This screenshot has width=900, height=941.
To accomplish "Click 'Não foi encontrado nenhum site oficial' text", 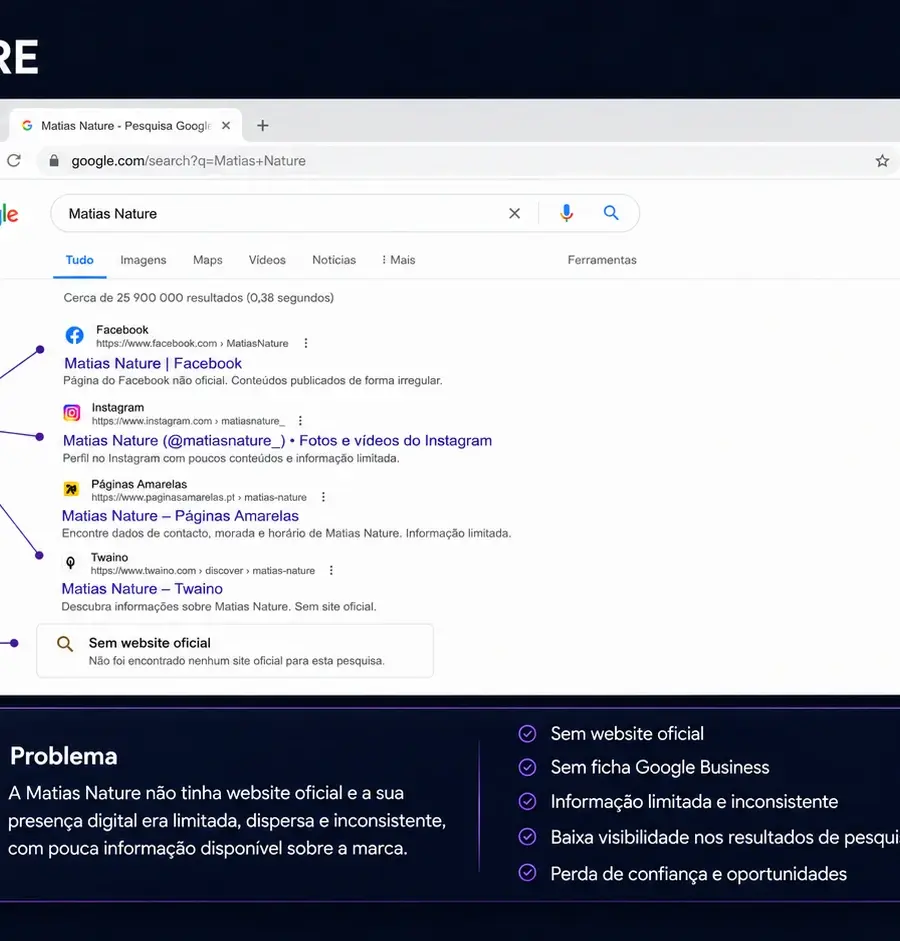I will [x=236, y=661].
